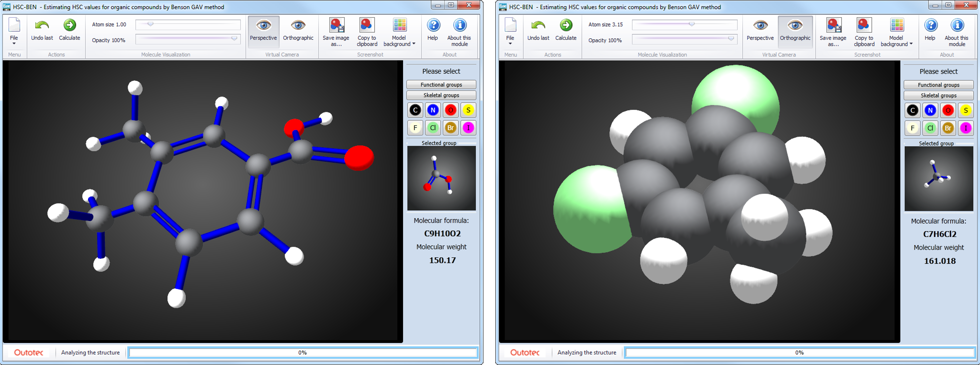Screen dimensions: 980x365
Task: Select bromine Br atom in left window
Action: click(x=451, y=129)
